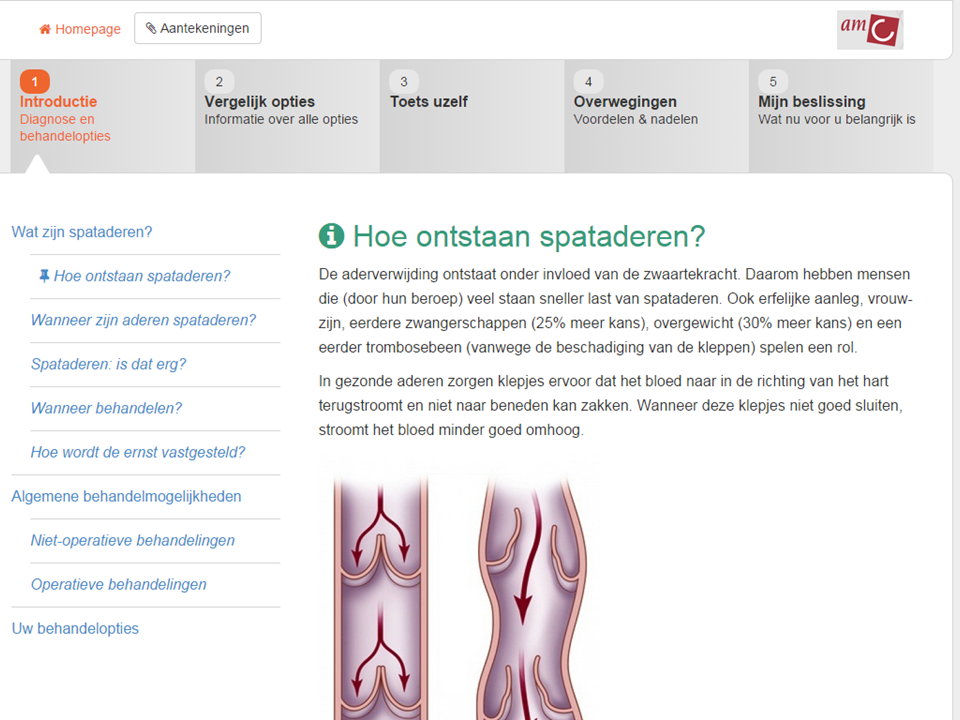Open Algemene behandelmogelijkheden section

tap(126, 496)
